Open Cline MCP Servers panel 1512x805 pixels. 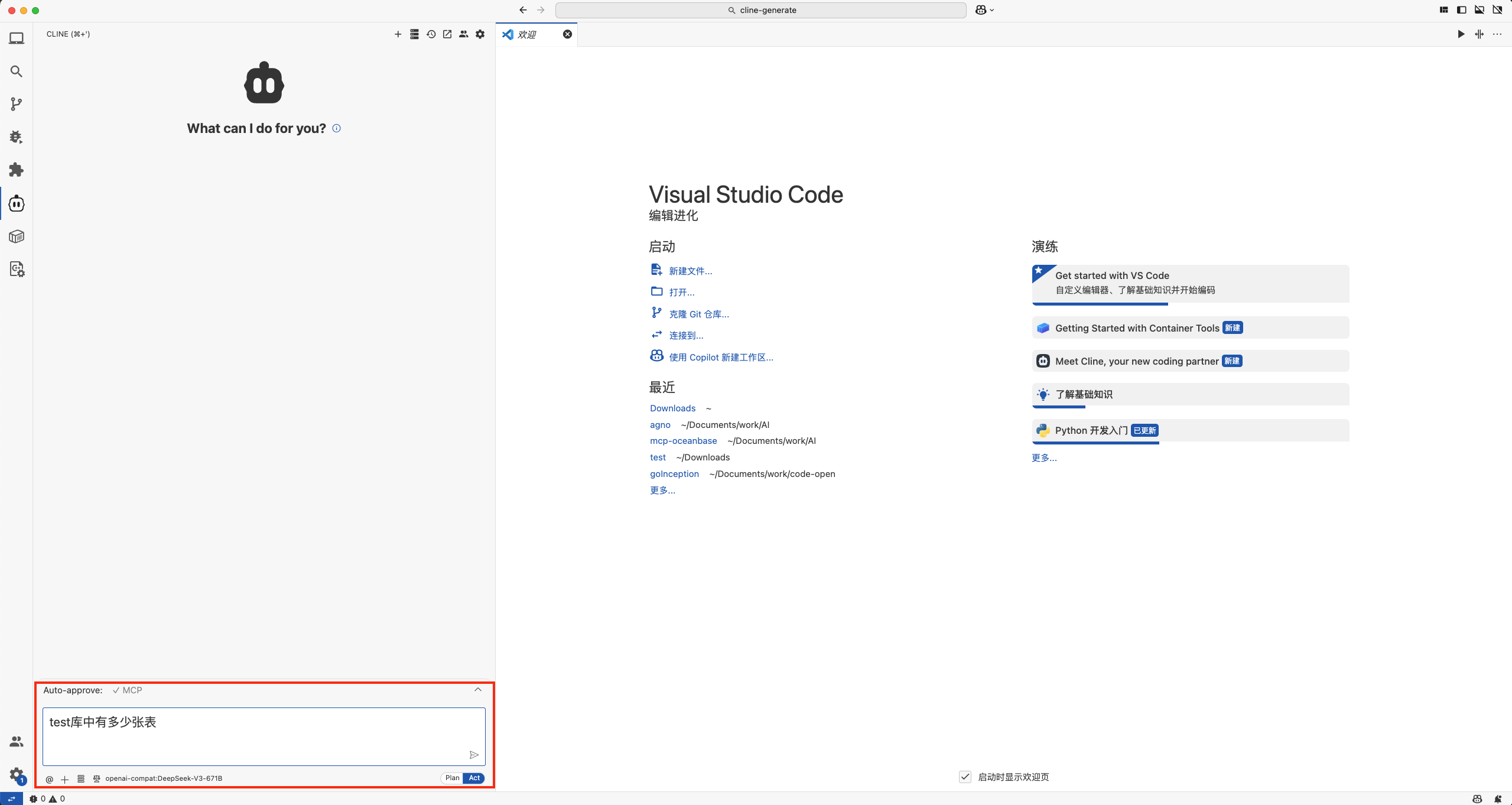(x=414, y=34)
